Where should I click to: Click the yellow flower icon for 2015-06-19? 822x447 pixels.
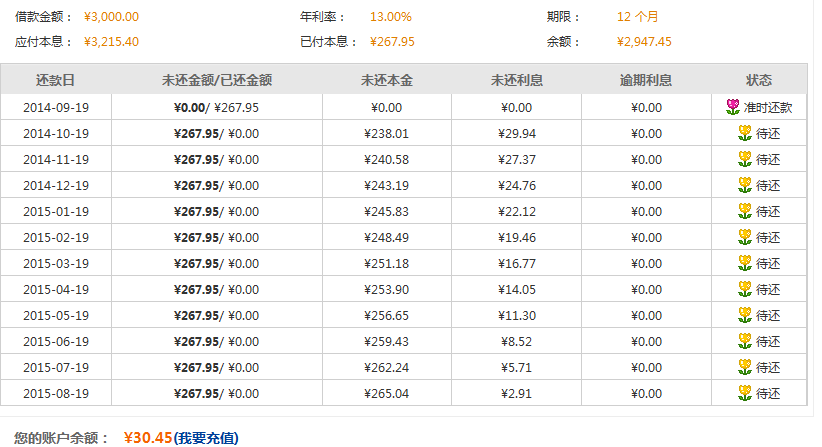point(744,341)
